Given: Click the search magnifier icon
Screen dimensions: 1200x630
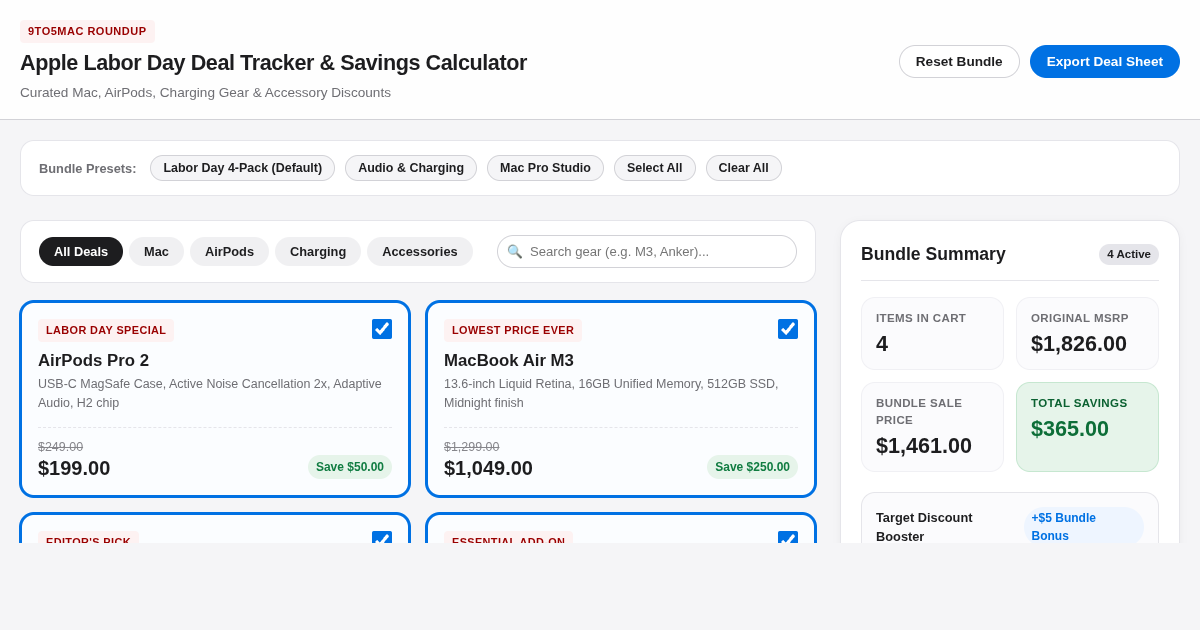Looking at the screenshot, I should [515, 251].
